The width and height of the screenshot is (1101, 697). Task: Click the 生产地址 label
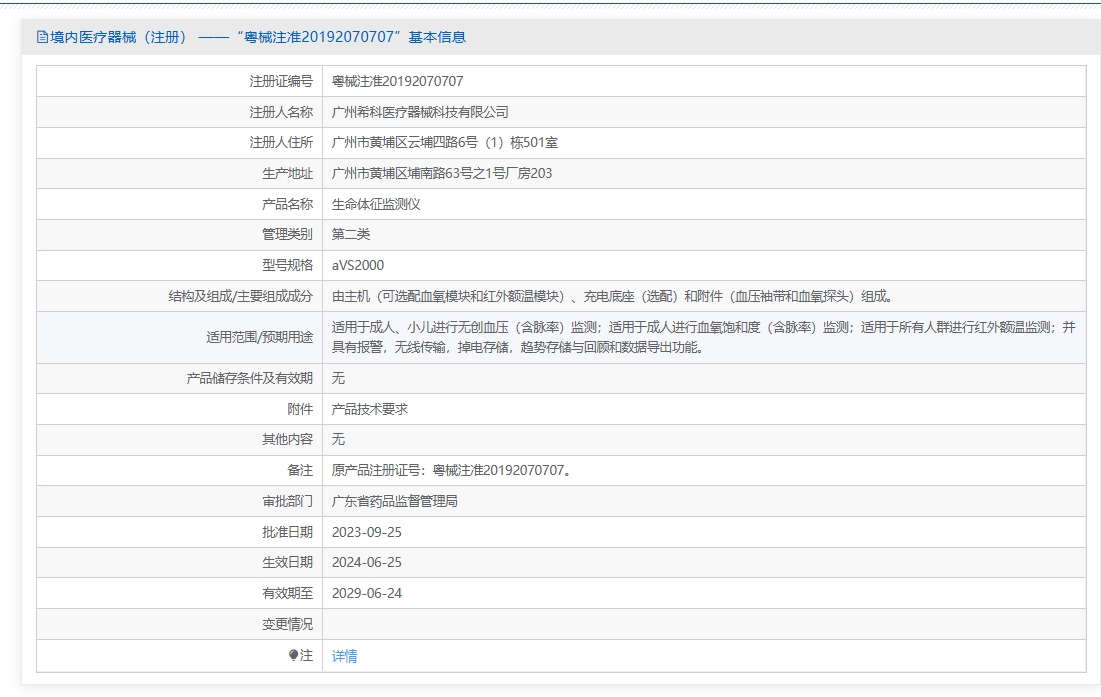point(287,173)
